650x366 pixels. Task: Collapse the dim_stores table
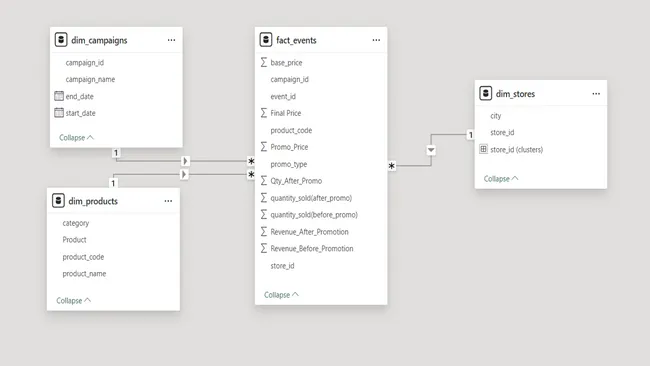click(501, 179)
